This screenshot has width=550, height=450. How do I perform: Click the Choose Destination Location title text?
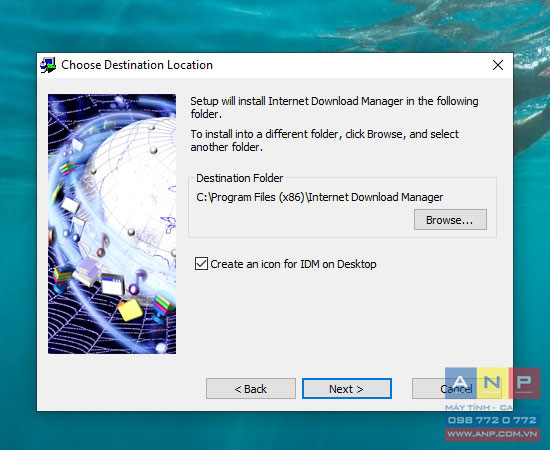[x=137, y=65]
